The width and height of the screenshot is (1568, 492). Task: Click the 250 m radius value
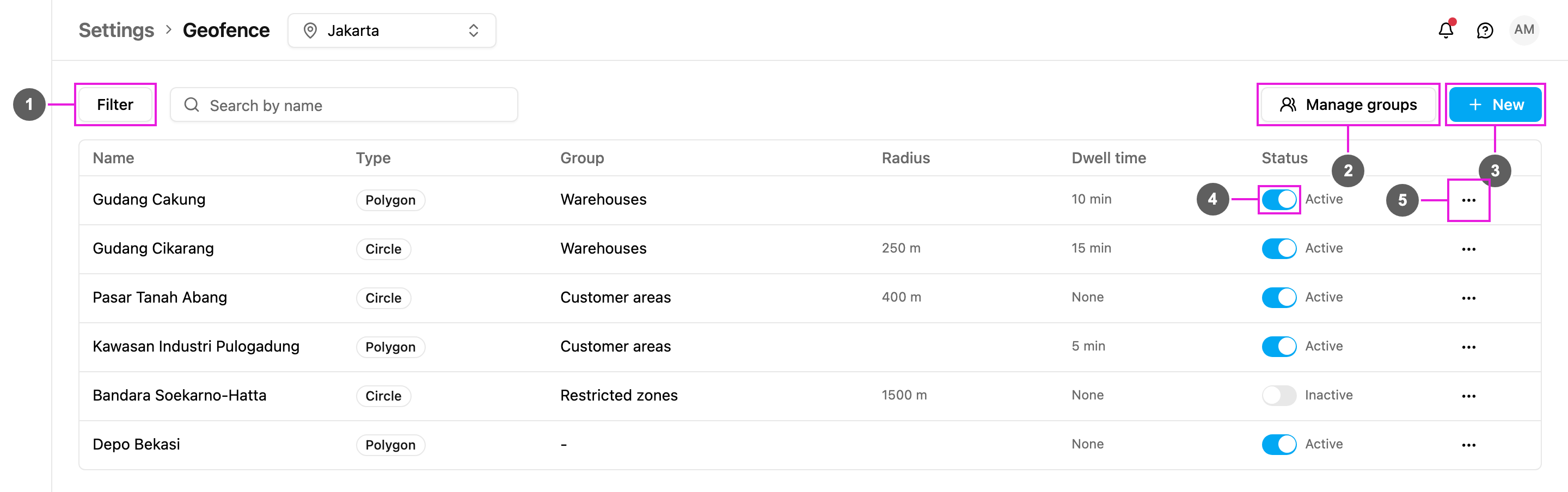click(x=901, y=248)
